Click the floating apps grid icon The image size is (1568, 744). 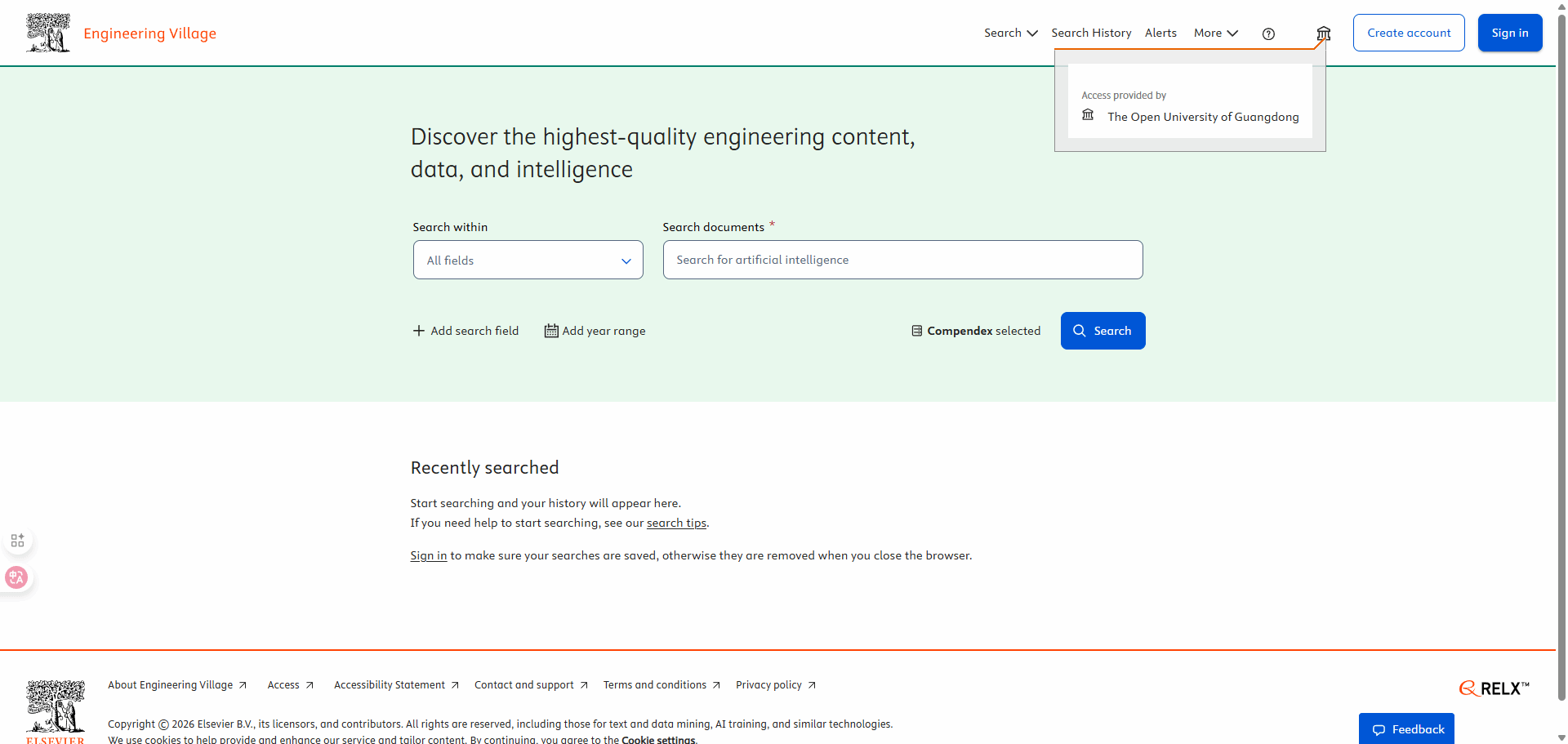point(17,541)
